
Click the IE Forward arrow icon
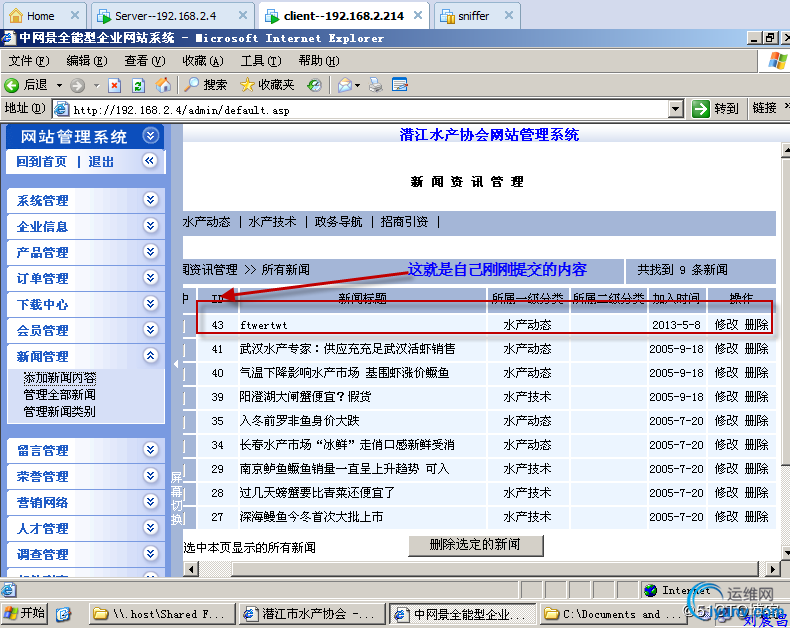[77, 85]
